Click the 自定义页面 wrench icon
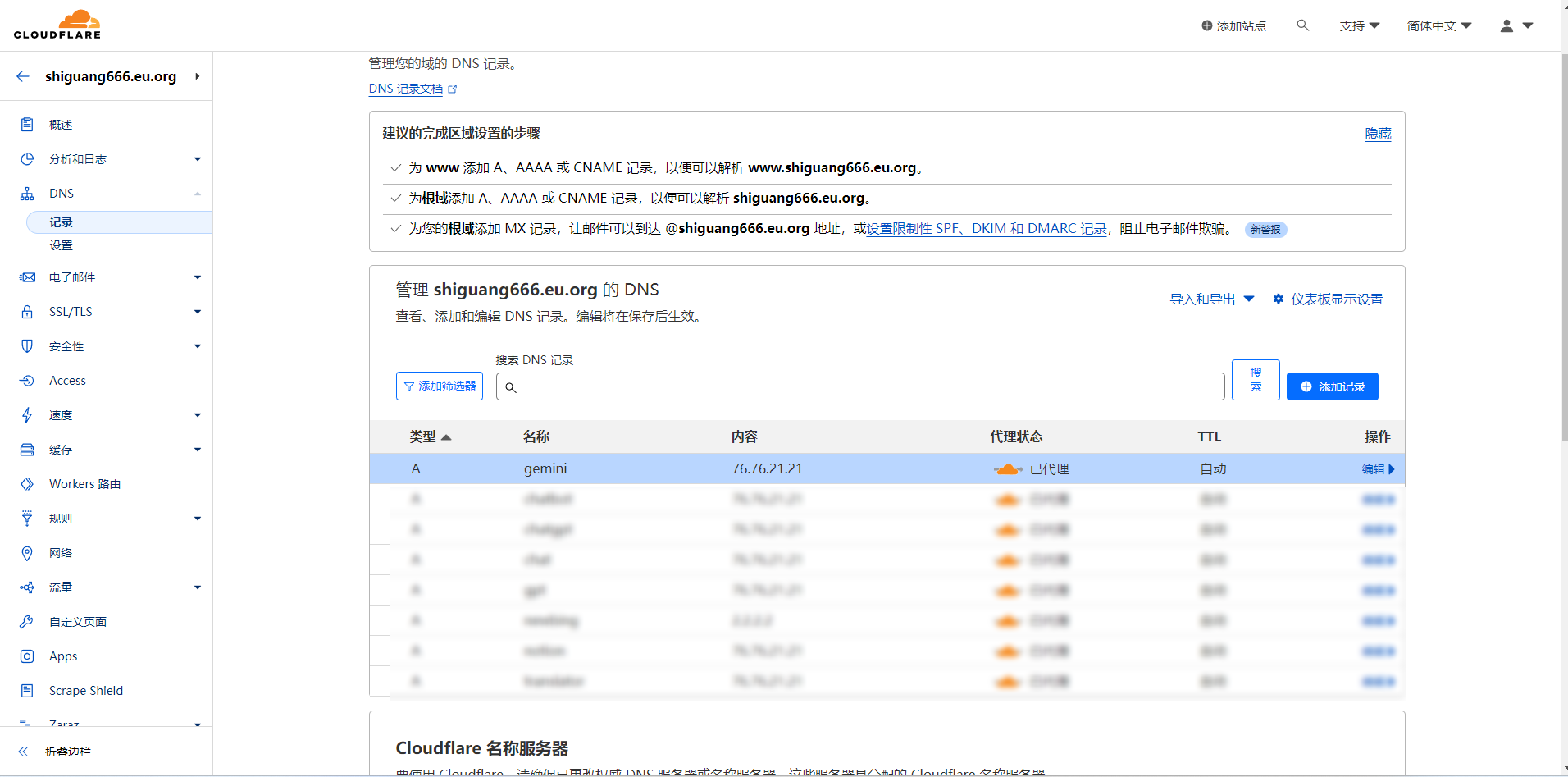The height and width of the screenshot is (777, 1568). pyautogui.click(x=27, y=622)
